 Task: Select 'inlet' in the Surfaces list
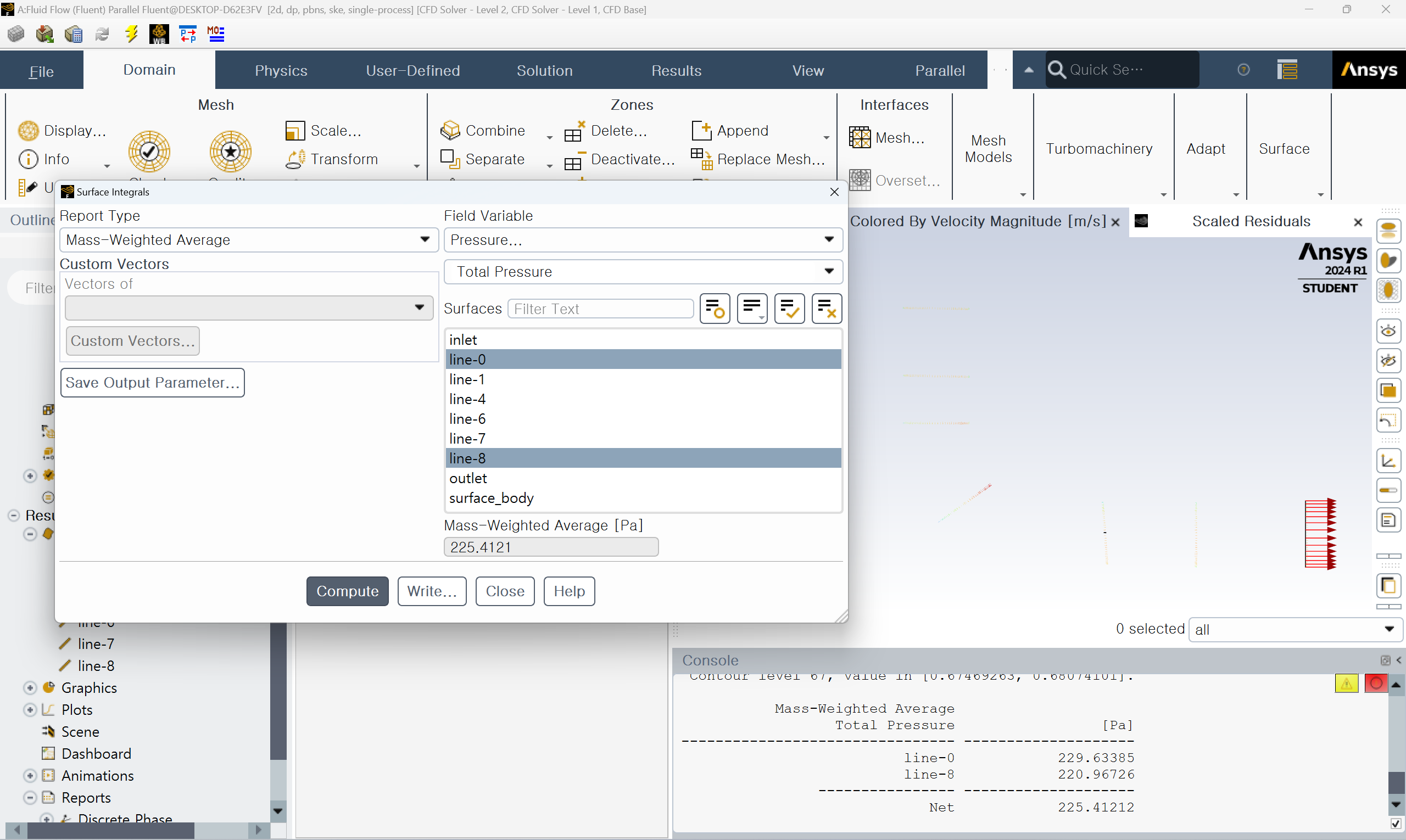[643, 340]
